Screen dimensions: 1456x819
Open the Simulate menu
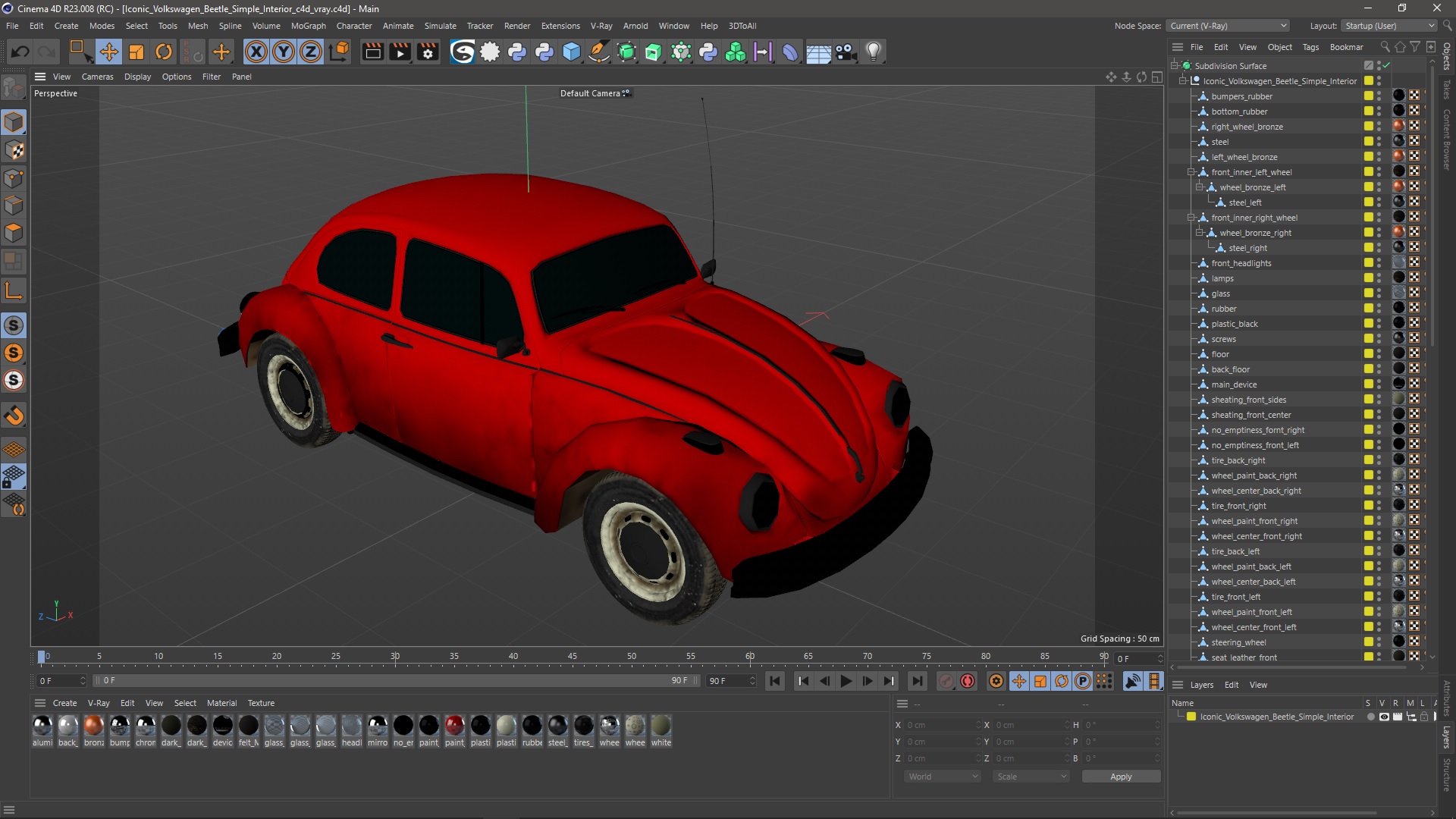[x=440, y=26]
